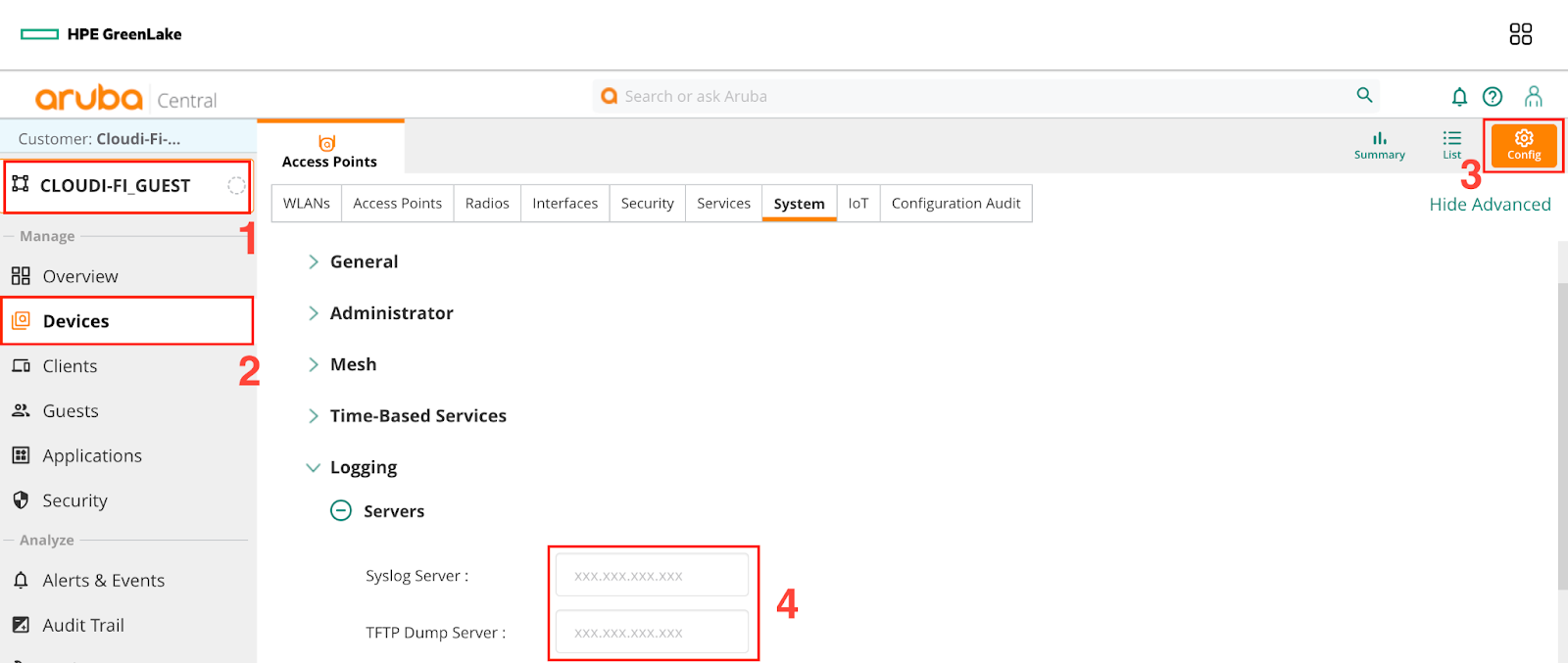Click the Aruba search bar logo icon

610,96
